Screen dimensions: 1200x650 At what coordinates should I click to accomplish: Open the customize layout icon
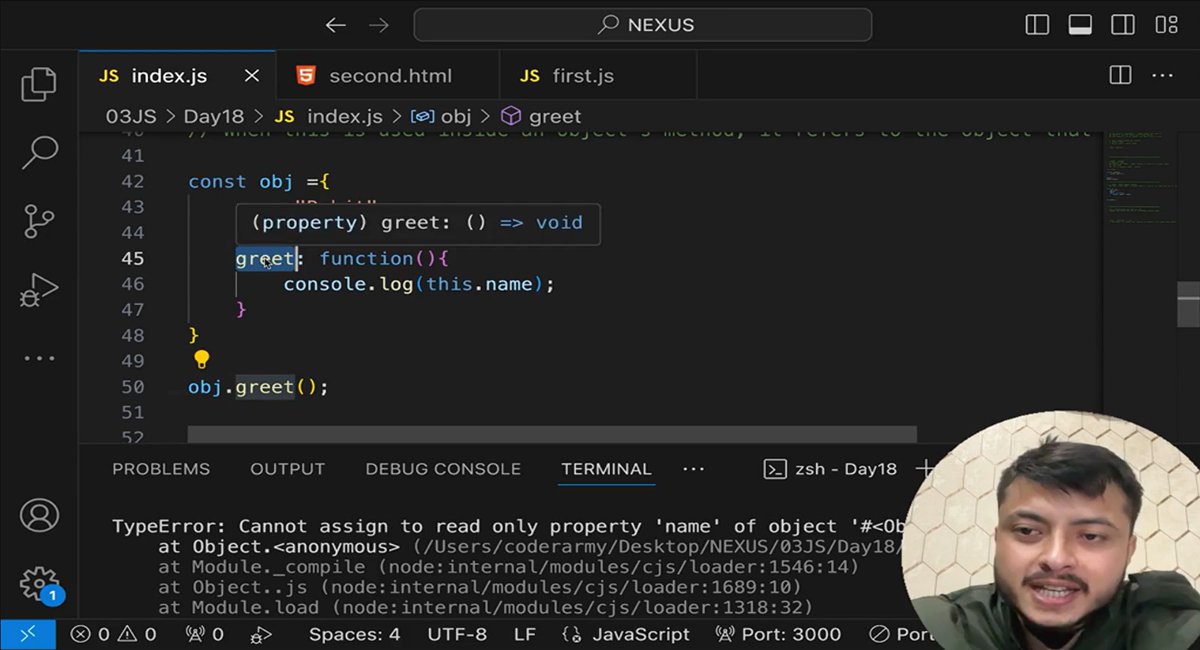(x=1166, y=25)
